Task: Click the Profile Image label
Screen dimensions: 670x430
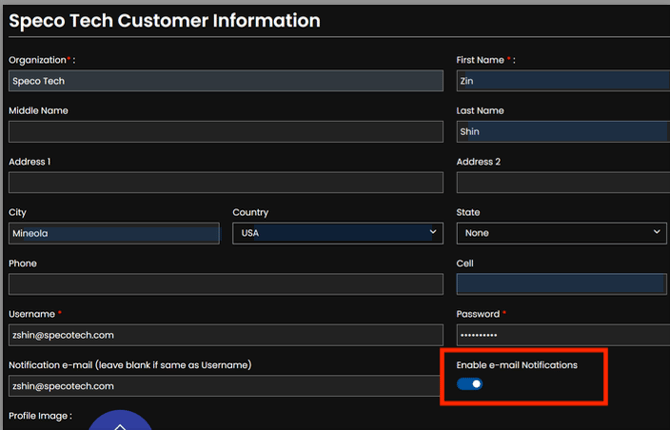Action: [40, 416]
